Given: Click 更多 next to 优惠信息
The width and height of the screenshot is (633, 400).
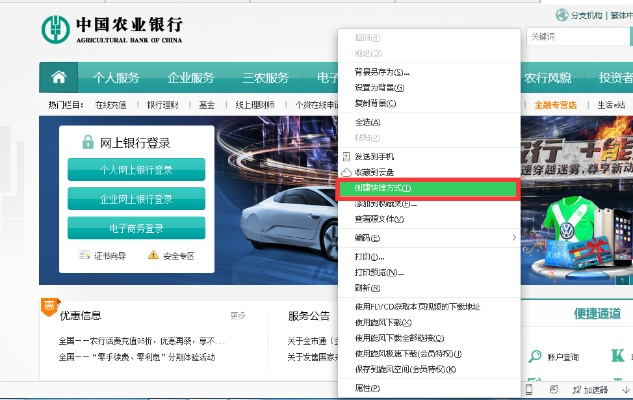Looking at the screenshot, I should pos(238,315).
